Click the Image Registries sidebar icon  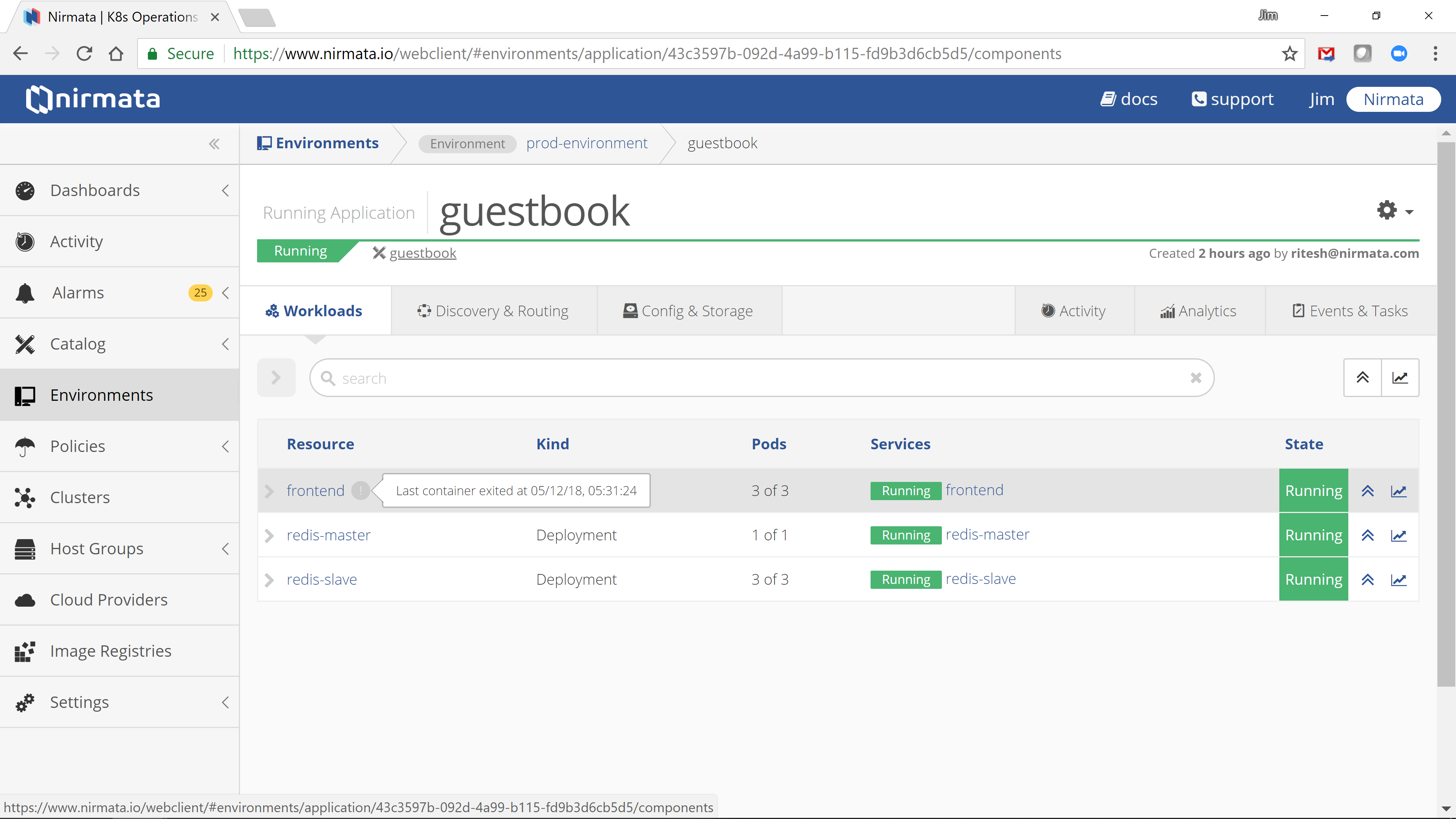click(x=25, y=651)
